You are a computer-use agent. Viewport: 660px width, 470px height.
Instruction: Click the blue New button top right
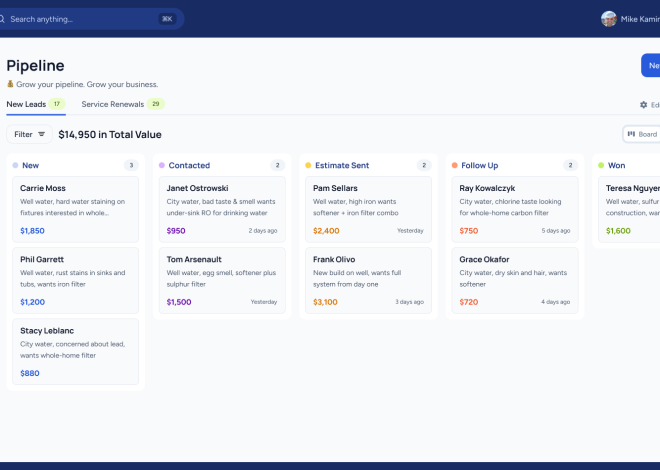(650, 65)
